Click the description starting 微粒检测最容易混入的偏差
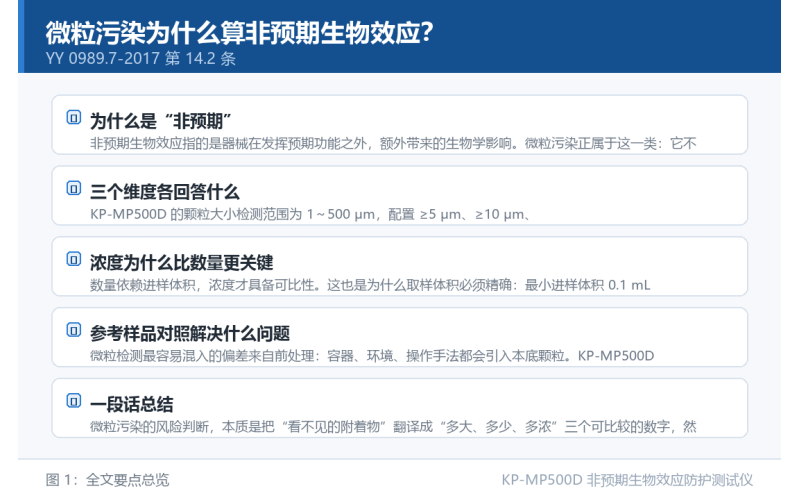The width and height of the screenshot is (800, 500). [372, 356]
